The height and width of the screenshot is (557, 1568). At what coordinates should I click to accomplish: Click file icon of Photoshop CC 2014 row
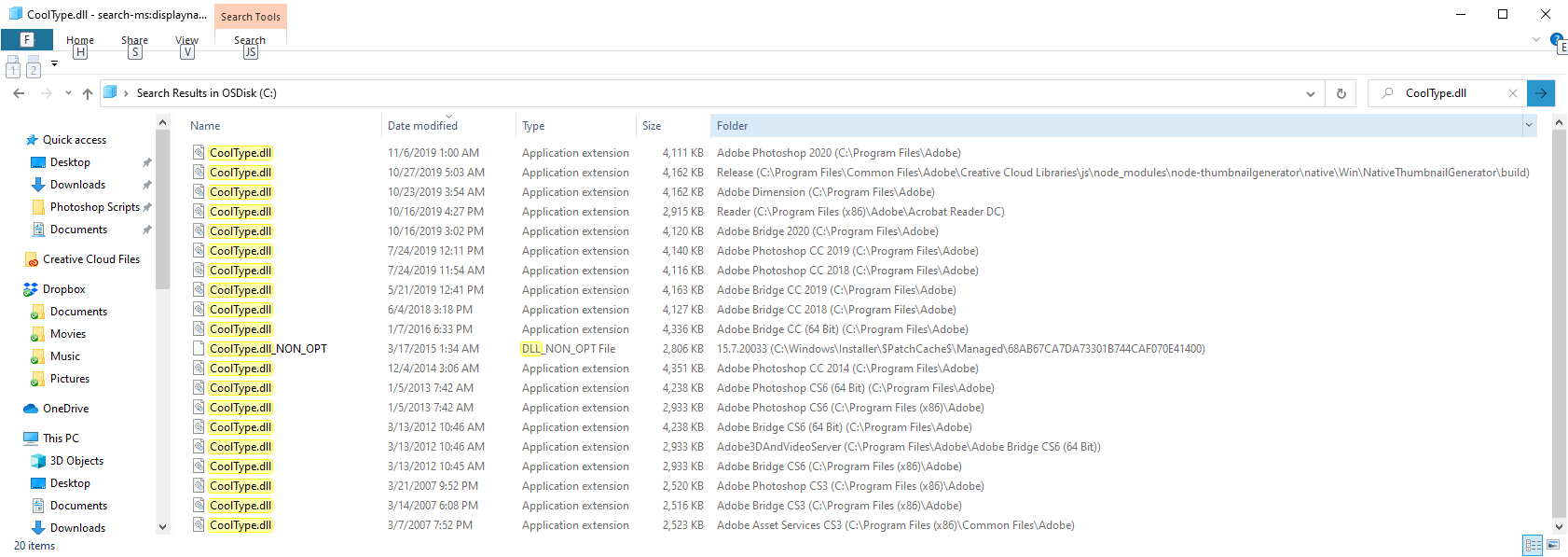tap(199, 368)
